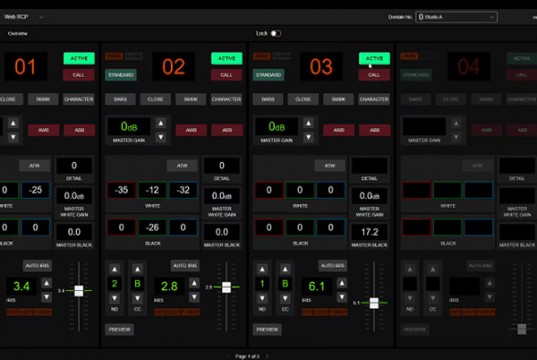Toggle ATW on camera 02
Viewport: 537px width, 360px height.
click(x=182, y=165)
